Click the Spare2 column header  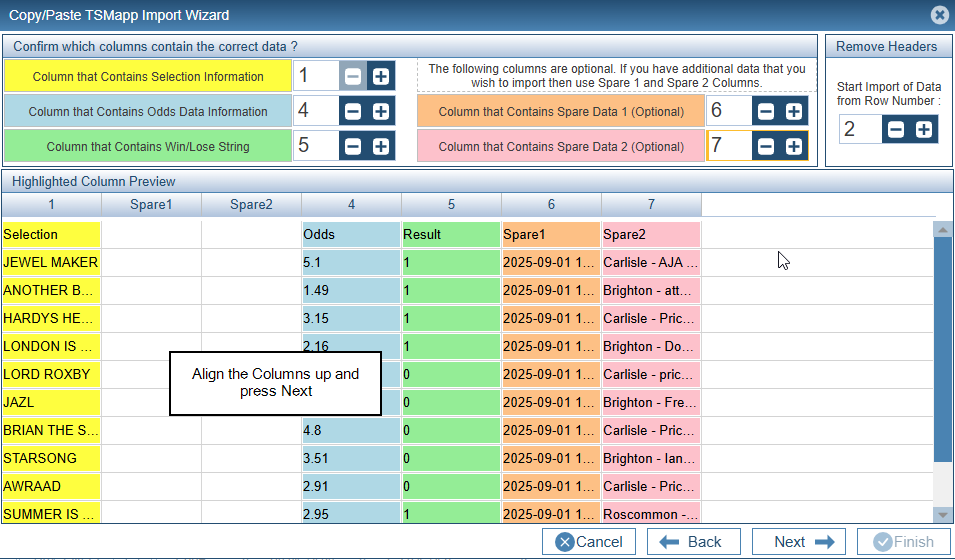pos(251,205)
